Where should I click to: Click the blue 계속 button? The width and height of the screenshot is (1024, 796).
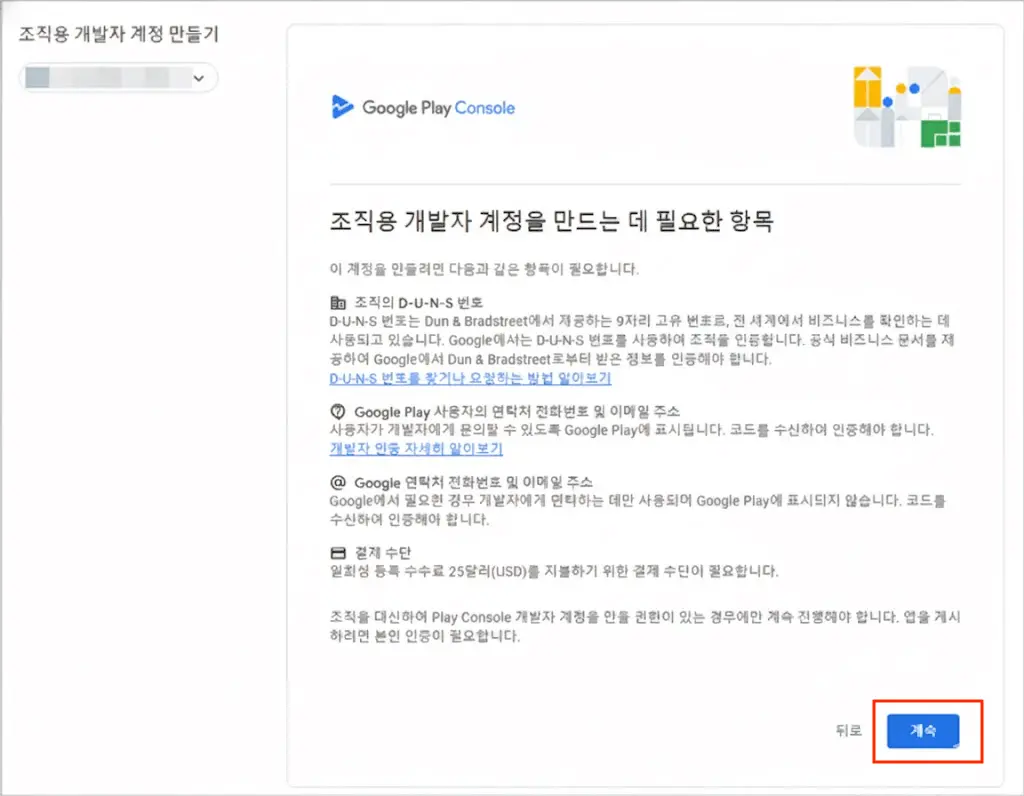923,731
